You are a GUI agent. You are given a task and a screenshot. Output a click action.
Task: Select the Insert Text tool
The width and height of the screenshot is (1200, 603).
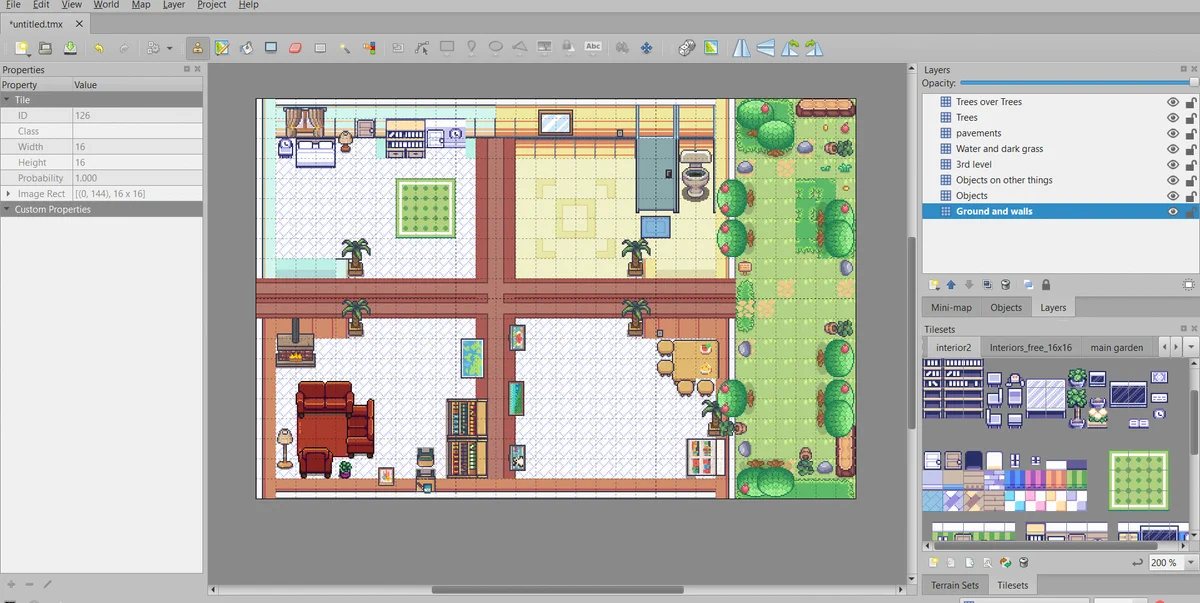[593, 47]
